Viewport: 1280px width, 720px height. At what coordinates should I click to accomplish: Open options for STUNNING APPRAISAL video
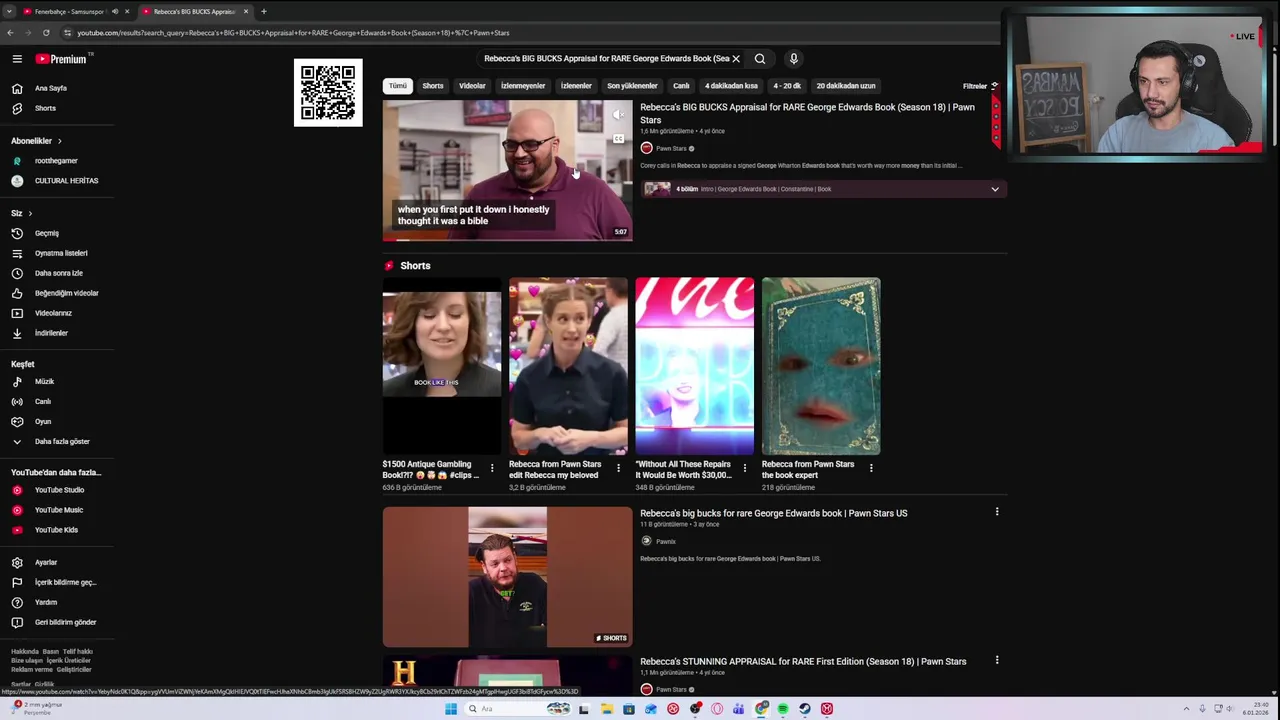coord(996,660)
